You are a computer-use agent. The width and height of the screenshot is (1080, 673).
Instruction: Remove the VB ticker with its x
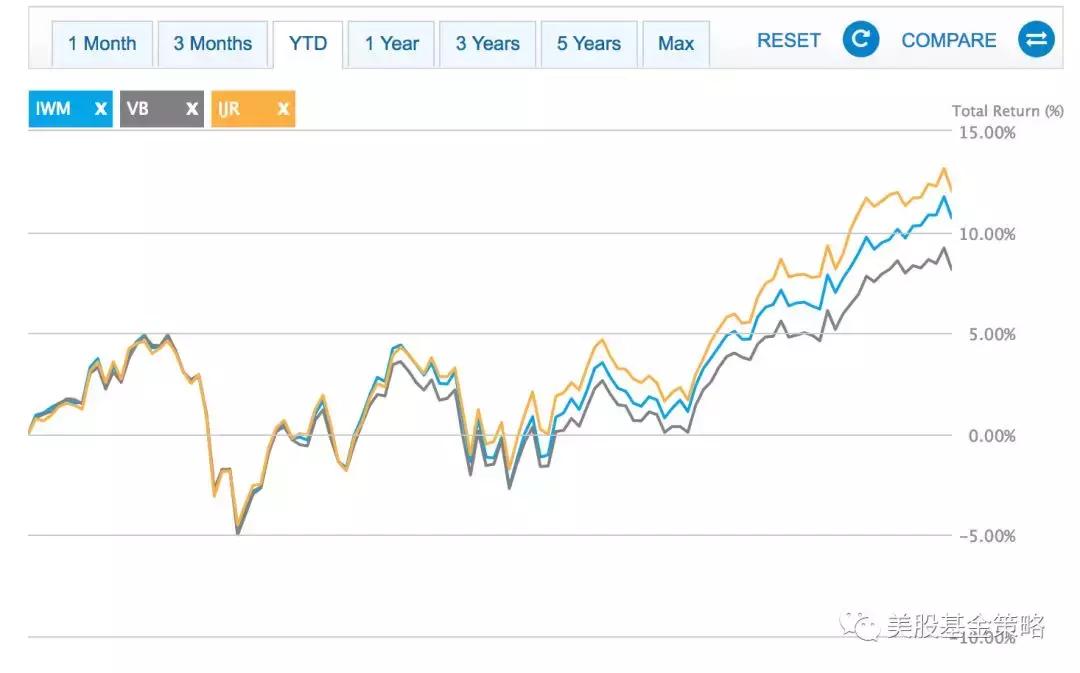pyautogui.click(x=192, y=109)
